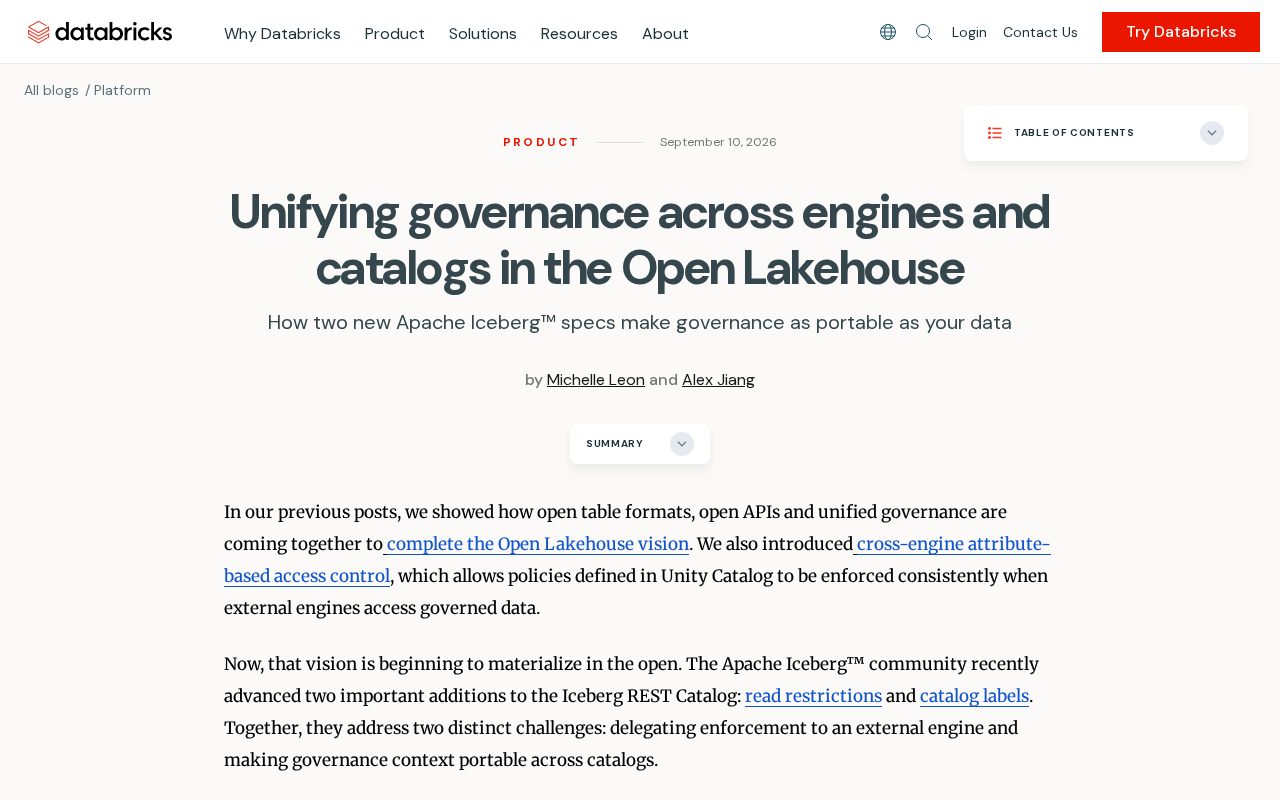Click the 'SUMMARY' label
The width and height of the screenshot is (1280, 800).
[x=614, y=444]
